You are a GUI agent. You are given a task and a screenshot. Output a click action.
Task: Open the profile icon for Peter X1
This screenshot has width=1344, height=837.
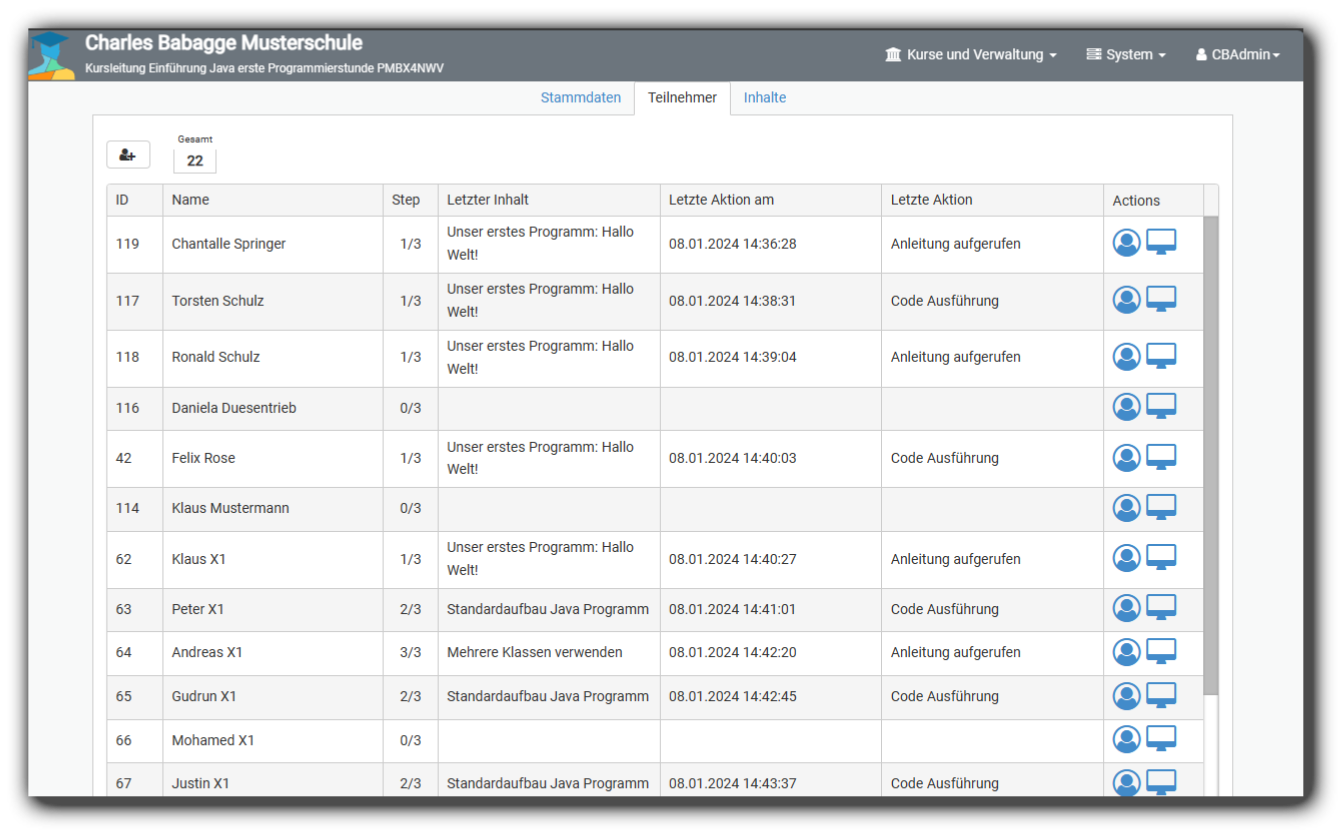tap(1126, 608)
